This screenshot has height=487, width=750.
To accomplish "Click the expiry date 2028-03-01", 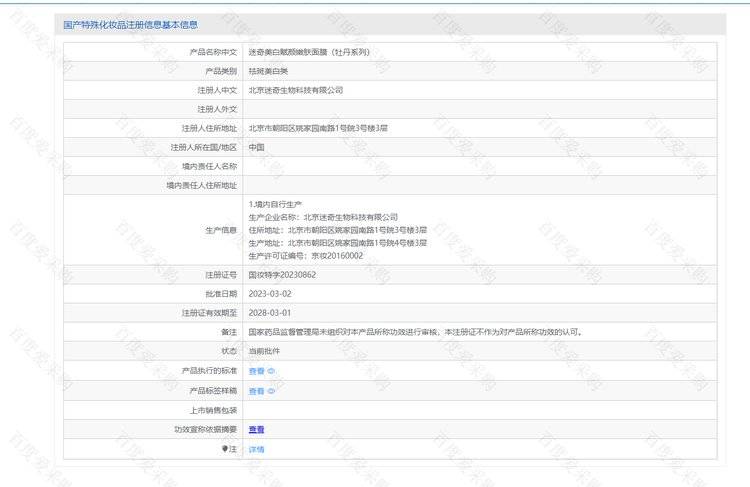I will click(x=269, y=313).
